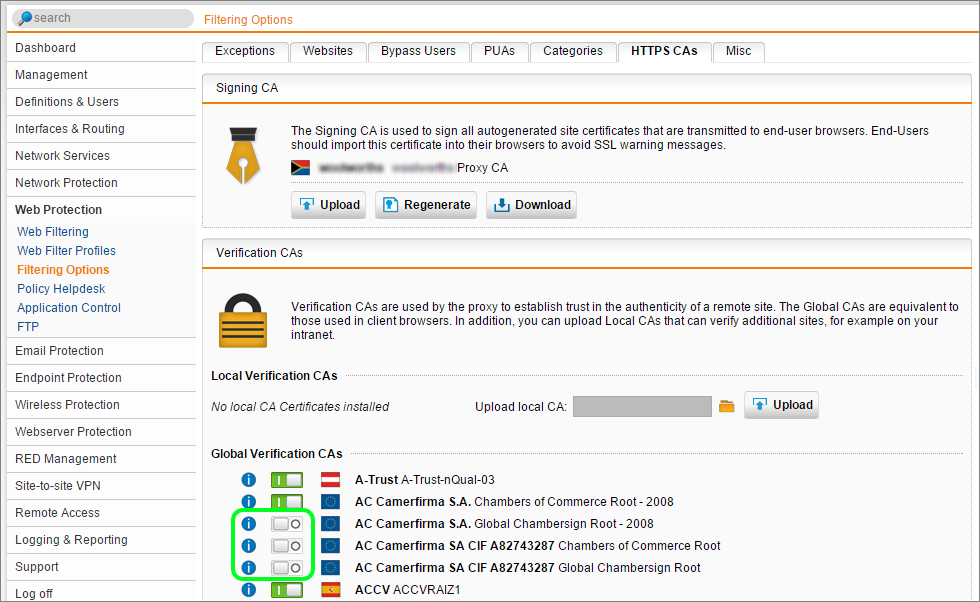This screenshot has height=602, width=980.
Task: Open Policy Helpdesk link
Action: click(x=61, y=289)
